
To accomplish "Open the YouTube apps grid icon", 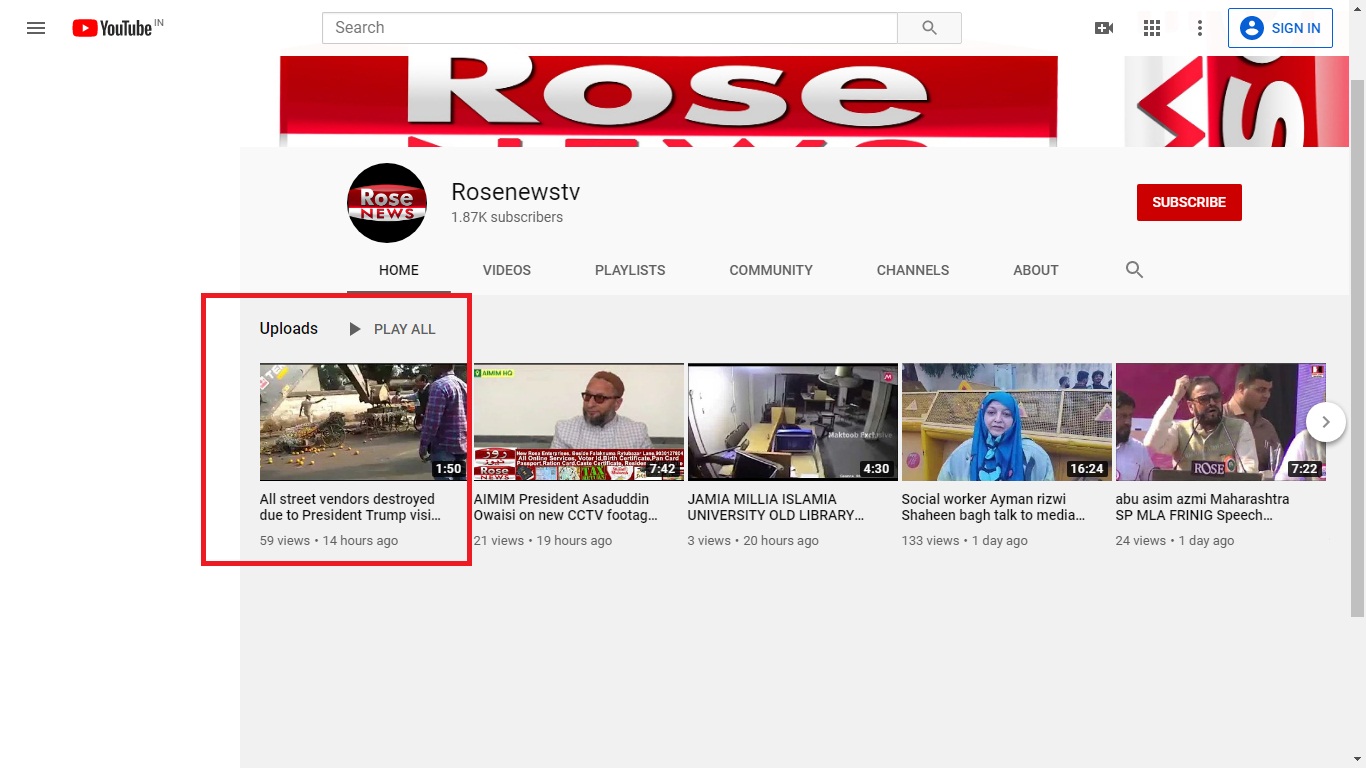I will (x=1152, y=28).
